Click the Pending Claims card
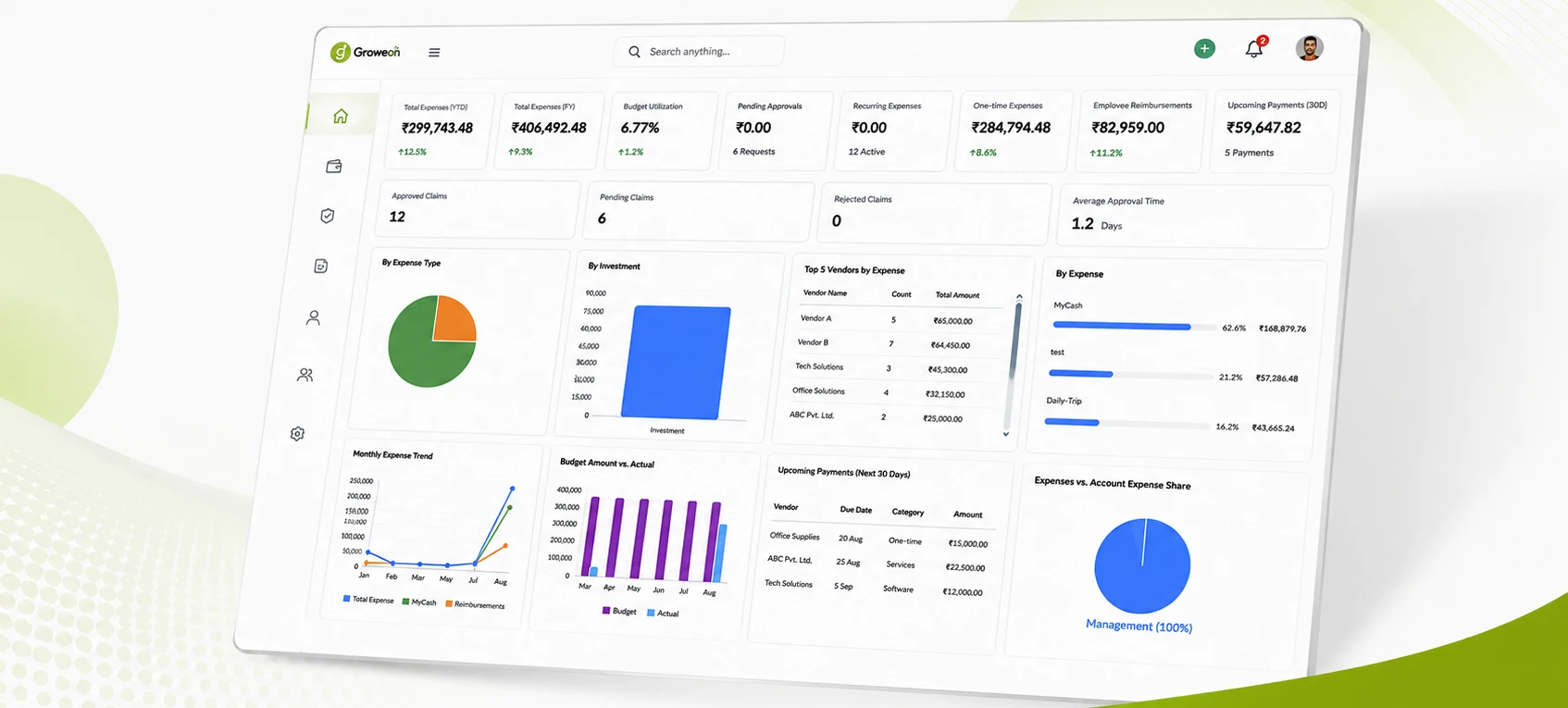This screenshot has width=1568, height=708. [698, 212]
